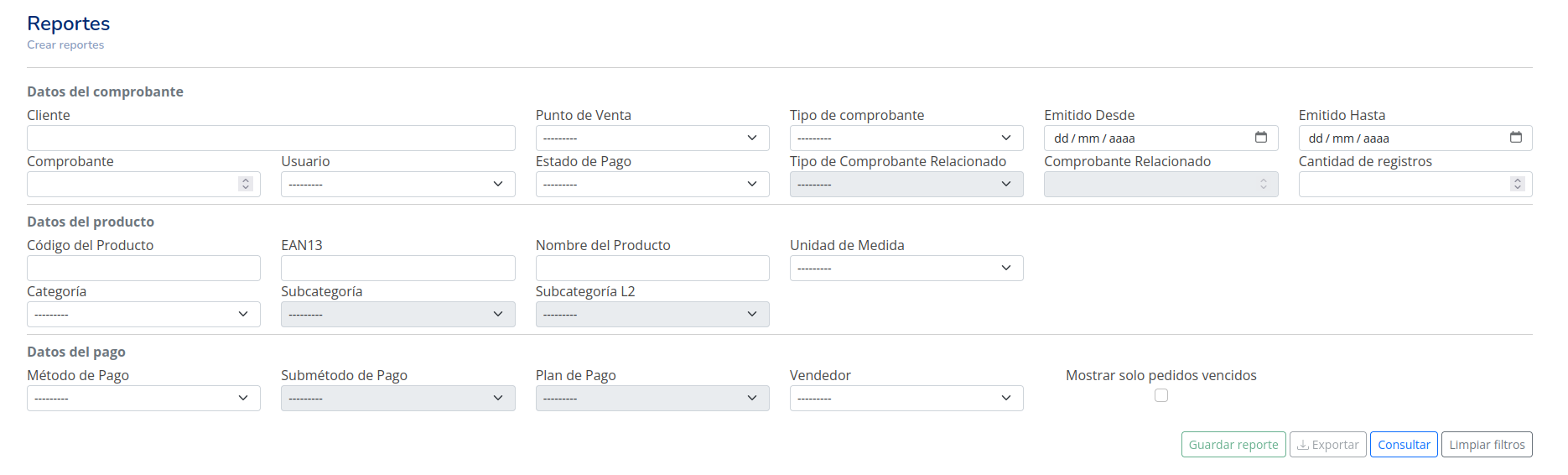Open the Plan de Pago dropdown
Image resolution: width=1568 pixels, height=475 pixels.
point(652,398)
